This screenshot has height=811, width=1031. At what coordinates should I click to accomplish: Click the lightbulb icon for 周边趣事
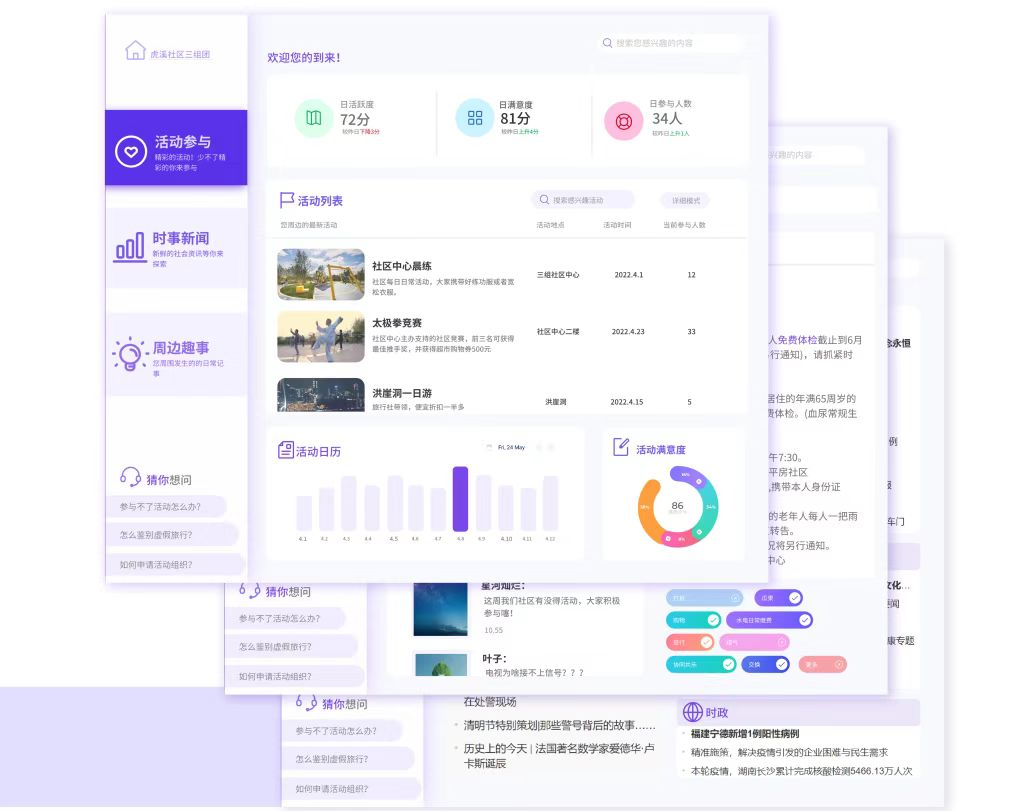[129, 355]
